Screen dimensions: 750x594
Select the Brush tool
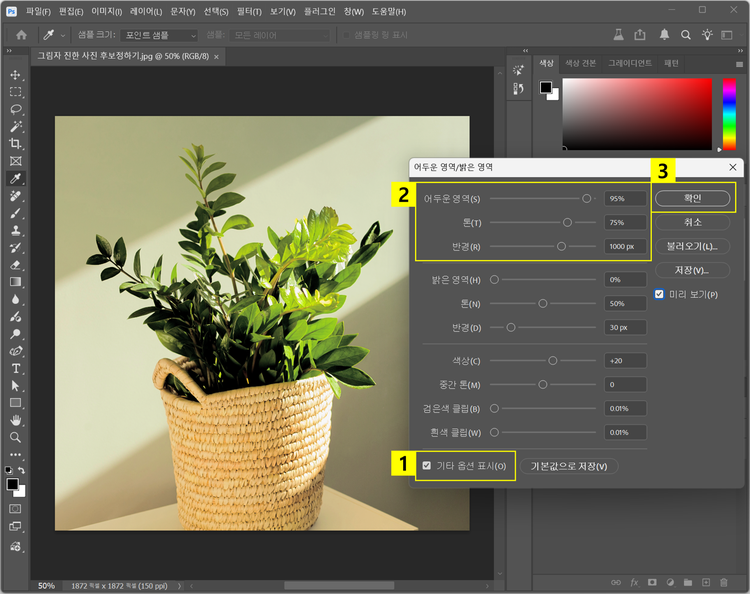point(15,213)
